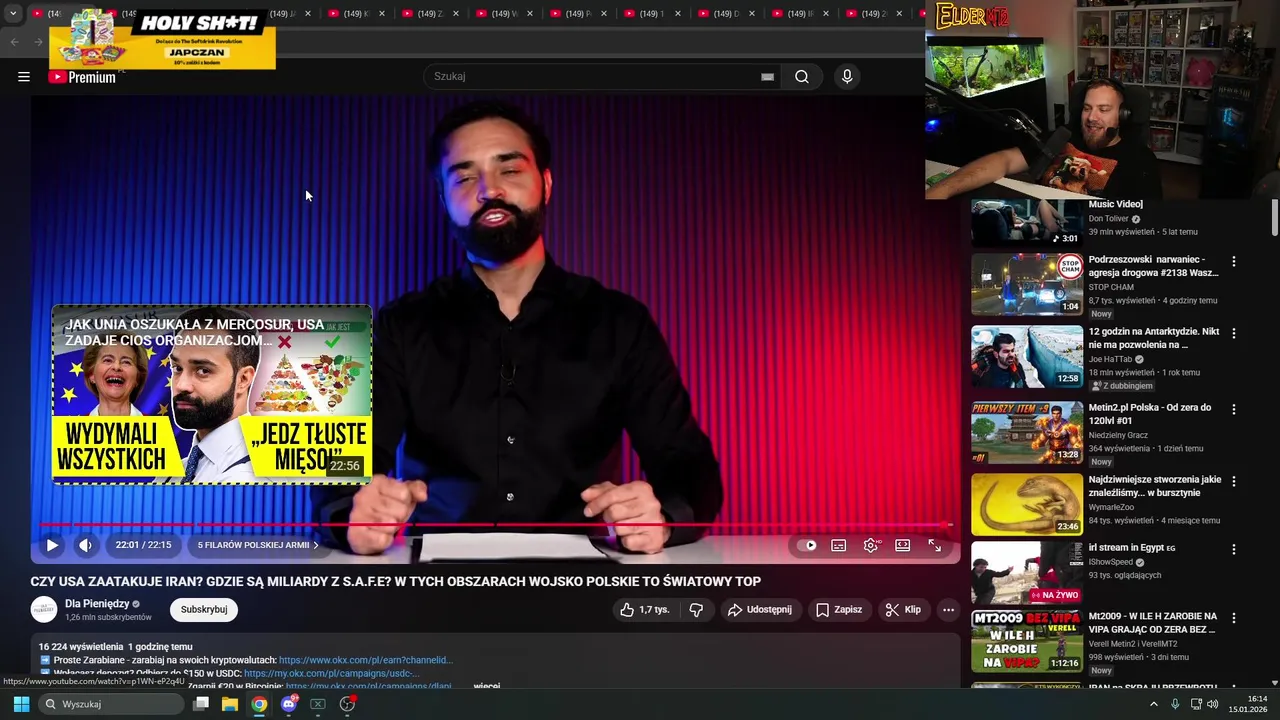Open system tray volume speaker icon

coord(1213,704)
